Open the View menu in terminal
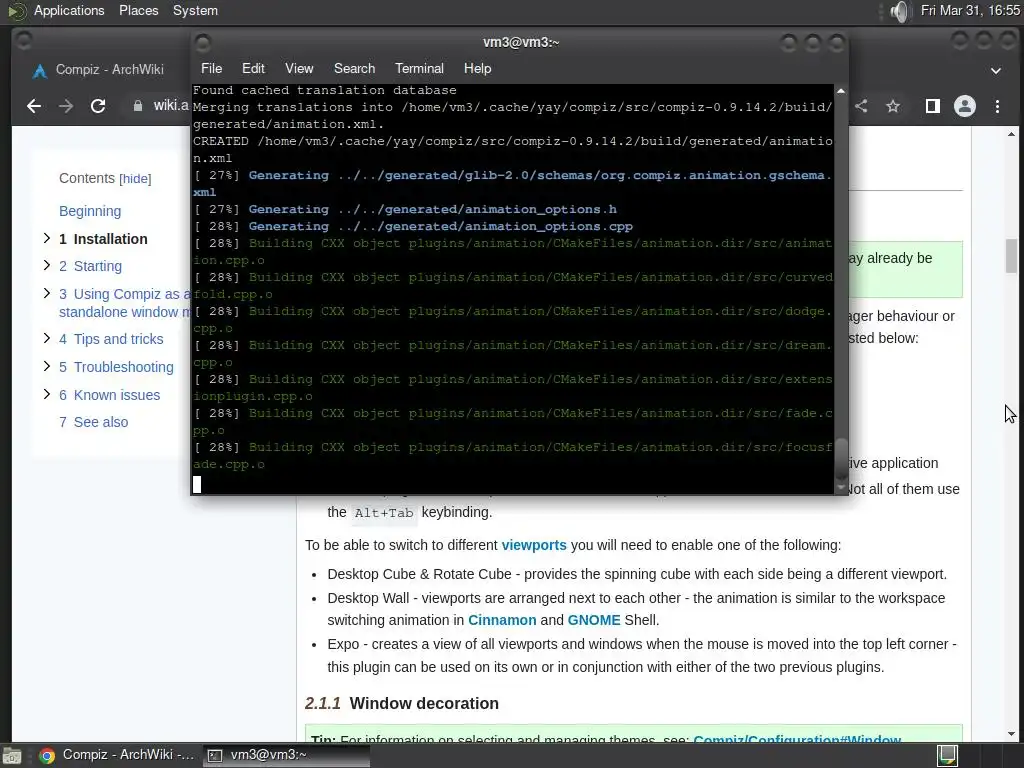The height and width of the screenshot is (768, 1024). point(299,69)
